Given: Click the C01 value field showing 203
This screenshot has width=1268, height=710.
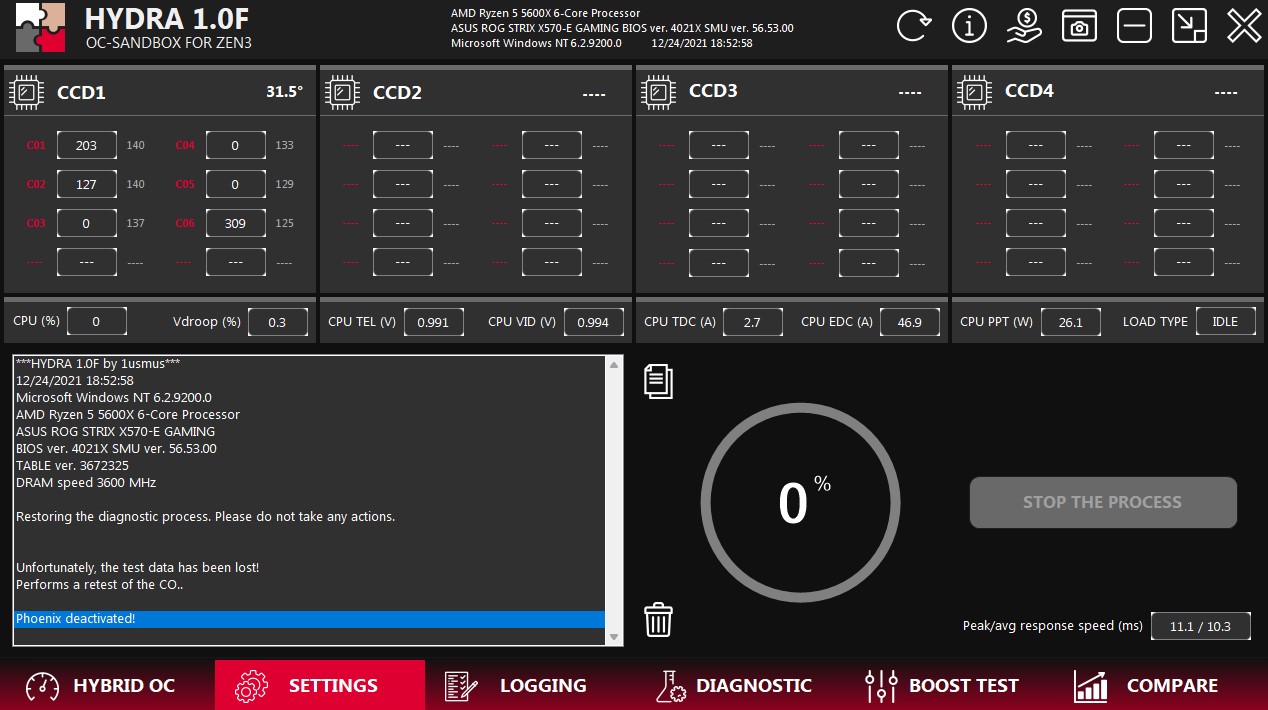Looking at the screenshot, I should click(x=86, y=145).
